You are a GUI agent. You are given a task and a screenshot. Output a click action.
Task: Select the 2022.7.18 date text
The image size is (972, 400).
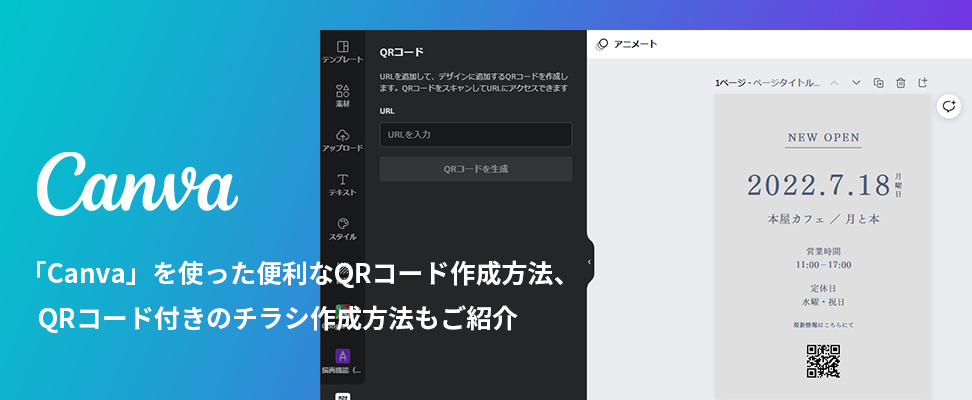(x=818, y=185)
